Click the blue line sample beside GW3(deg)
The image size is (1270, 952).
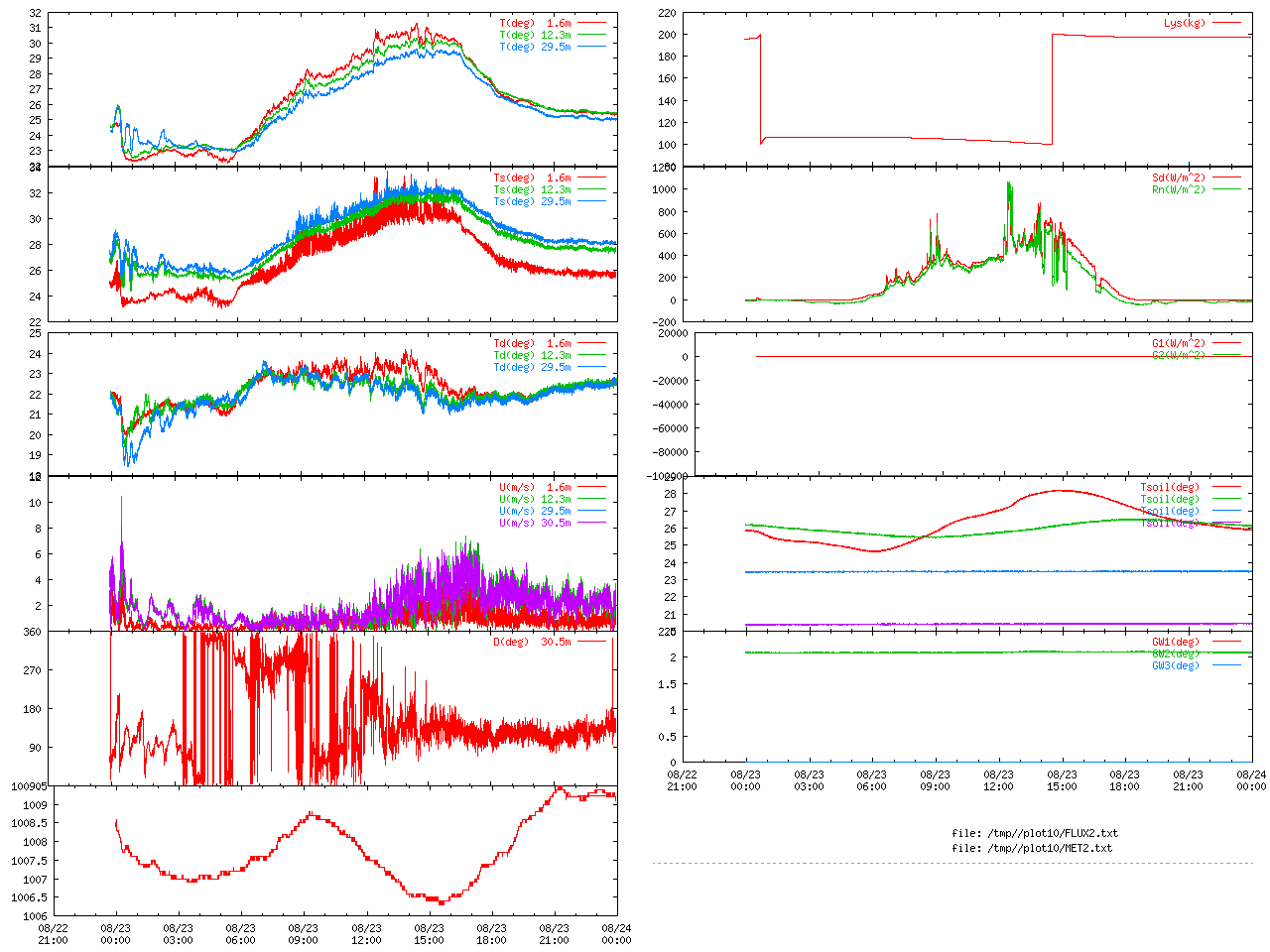click(x=1226, y=665)
